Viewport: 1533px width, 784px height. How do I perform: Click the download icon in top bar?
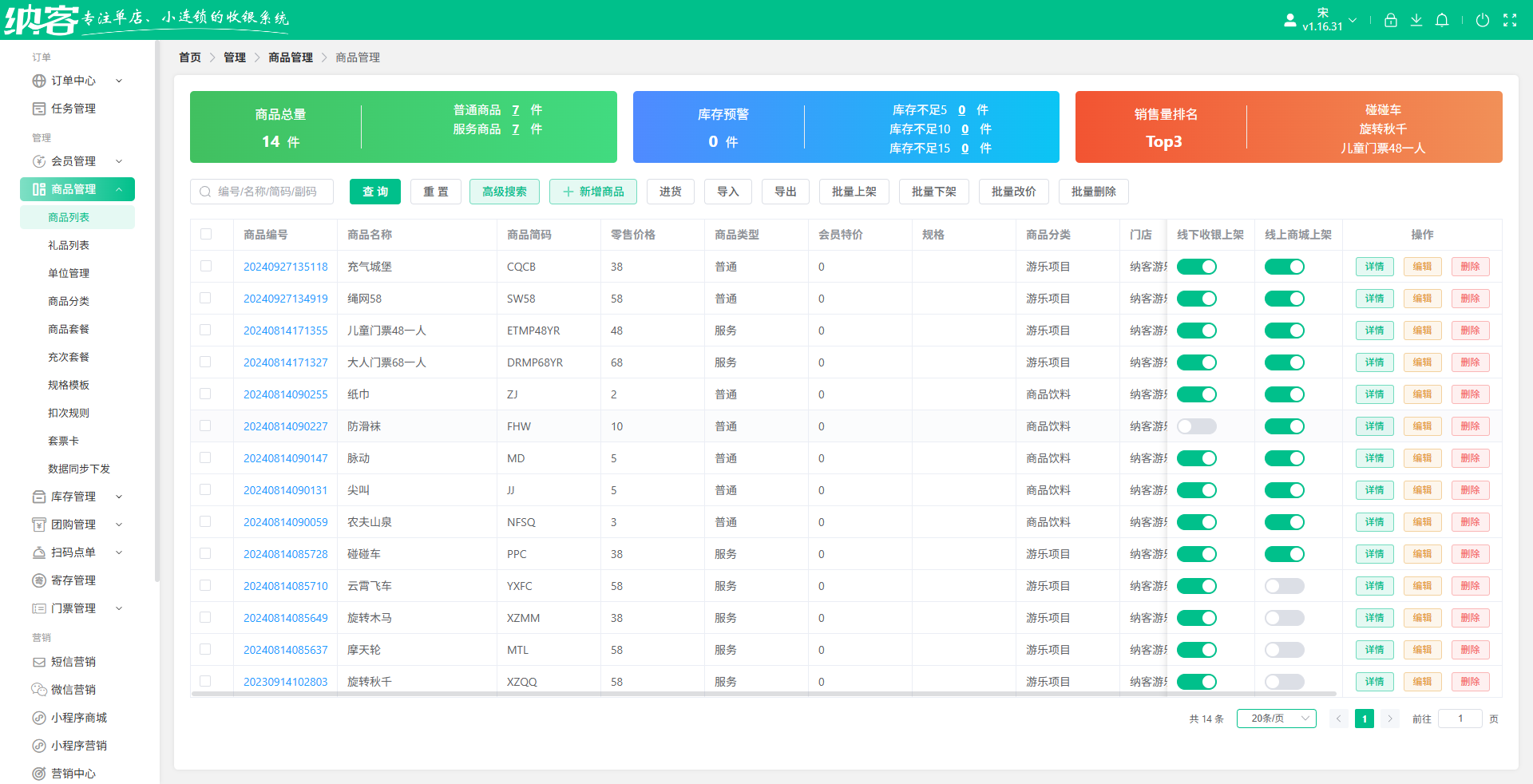[1416, 21]
